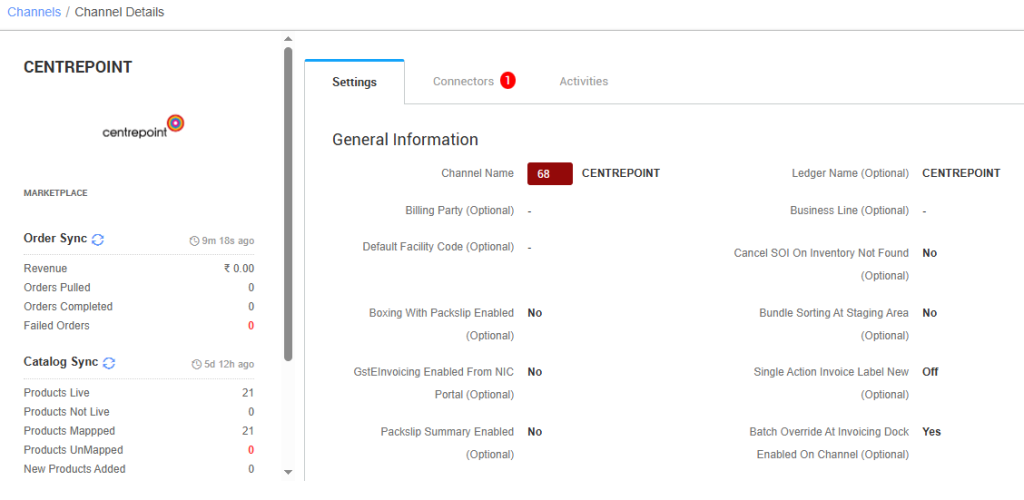1024x500 pixels.
Task: Click the red channel code swatch 68
Action: point(550,174)
